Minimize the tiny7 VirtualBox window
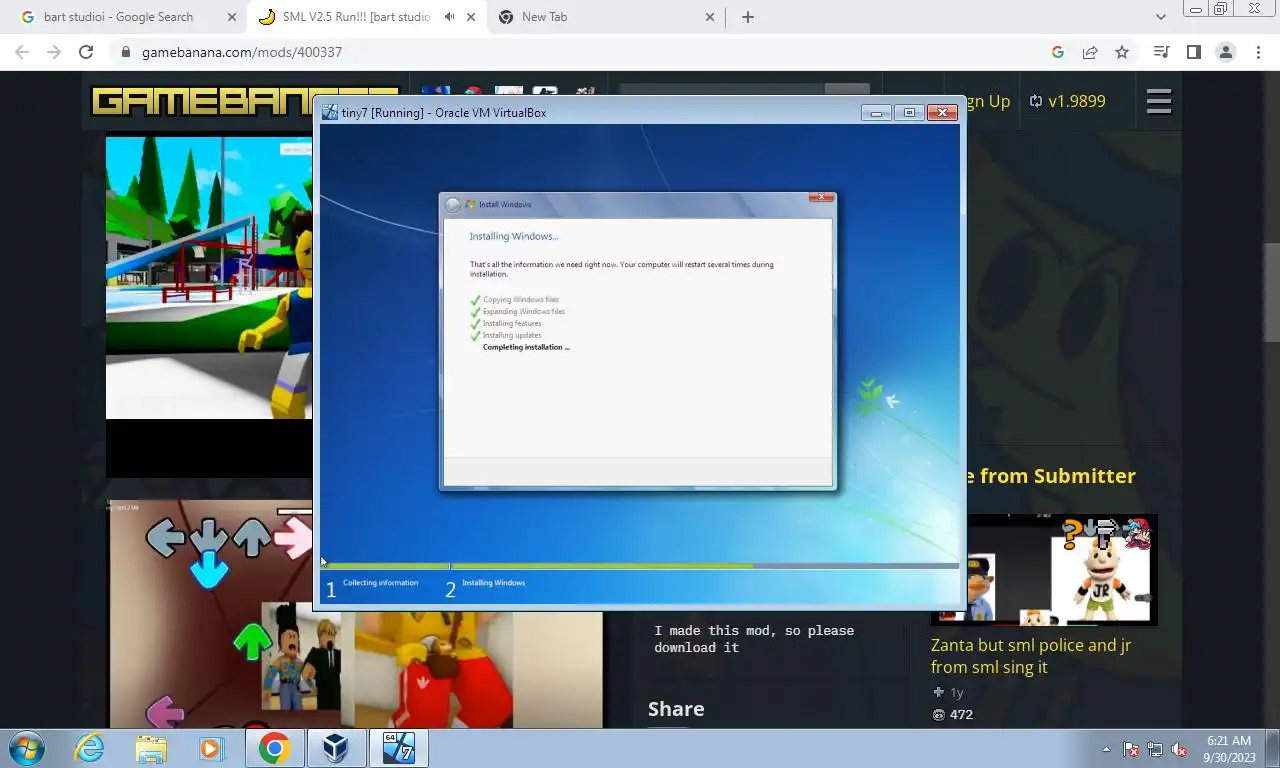 876,113
